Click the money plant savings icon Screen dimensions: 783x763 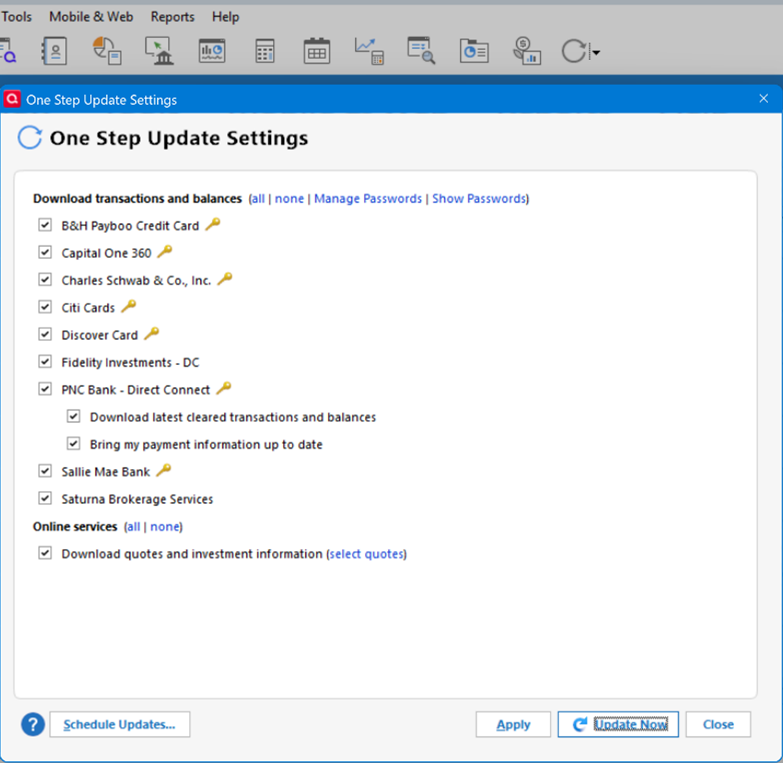click(x=527, y=50)
